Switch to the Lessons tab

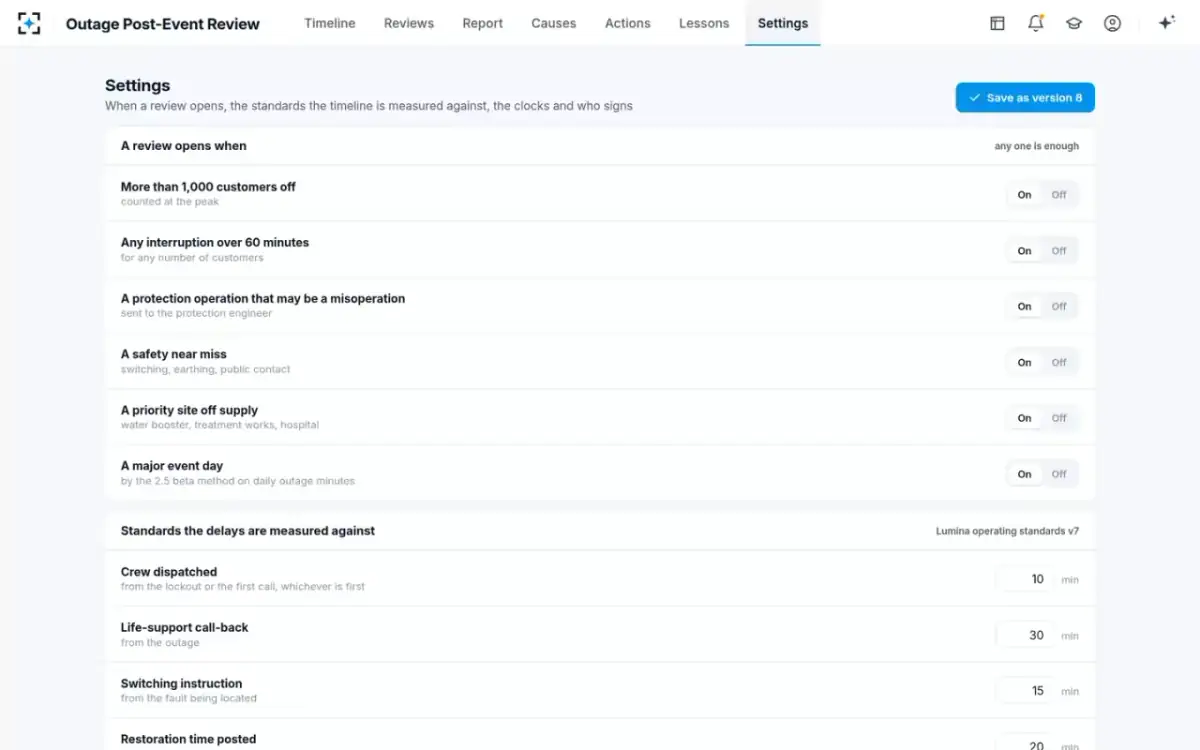click(x=704, y=23)
